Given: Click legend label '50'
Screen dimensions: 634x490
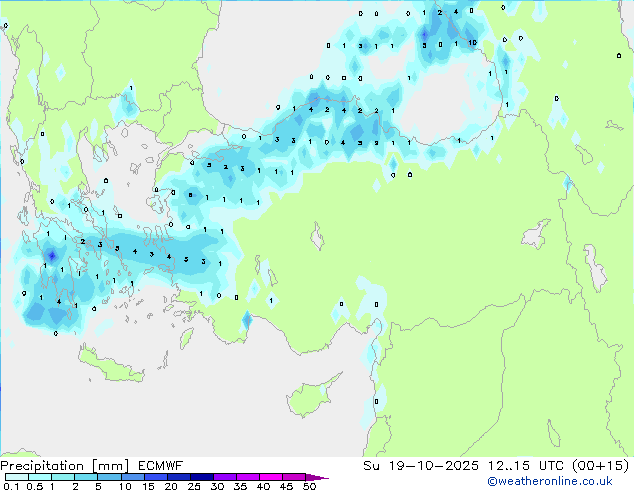Looking at the screenshot, I should pyautogui.click(x=309, y=486).
